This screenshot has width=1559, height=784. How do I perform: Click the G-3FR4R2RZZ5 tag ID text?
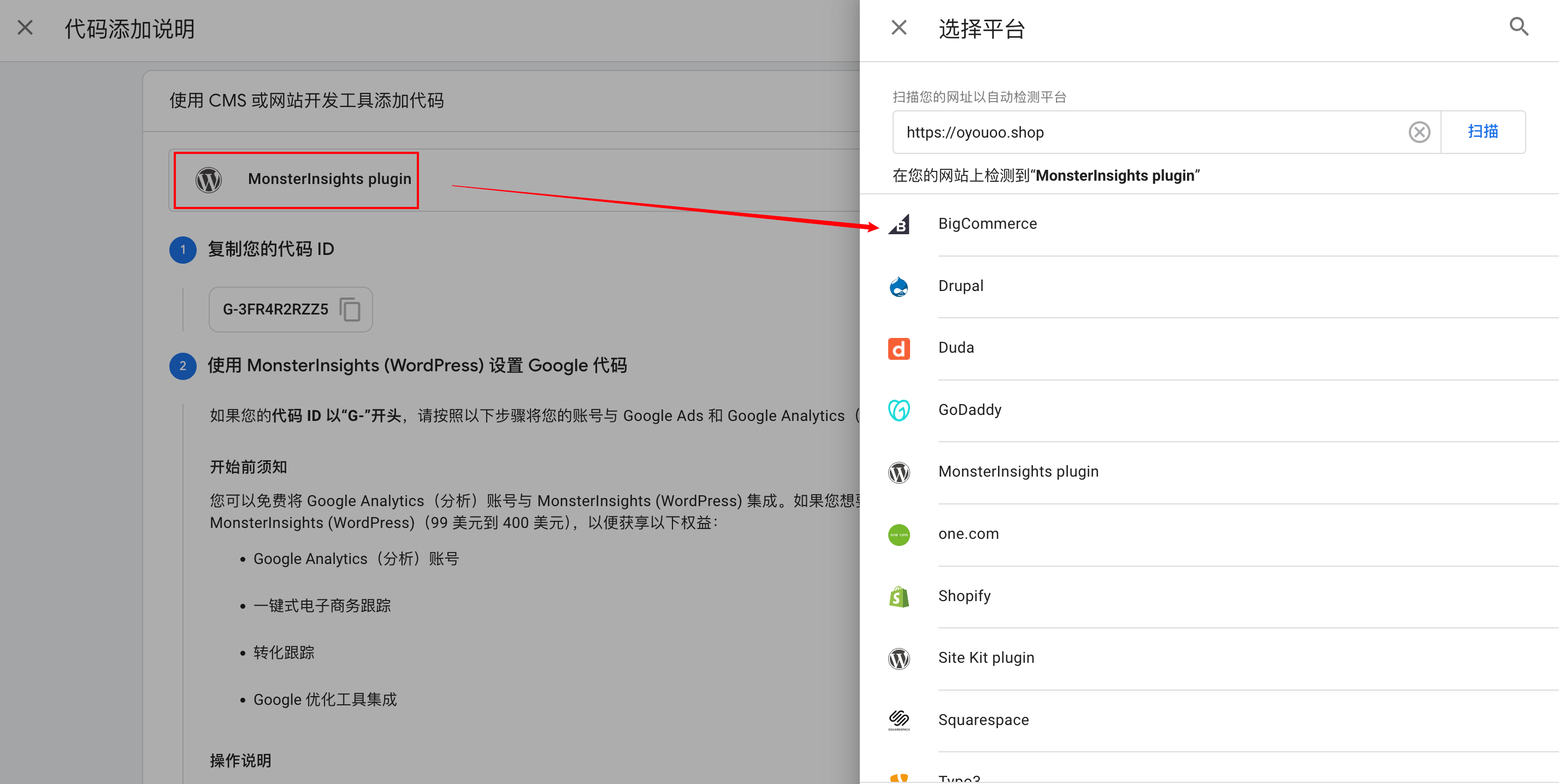275,310
